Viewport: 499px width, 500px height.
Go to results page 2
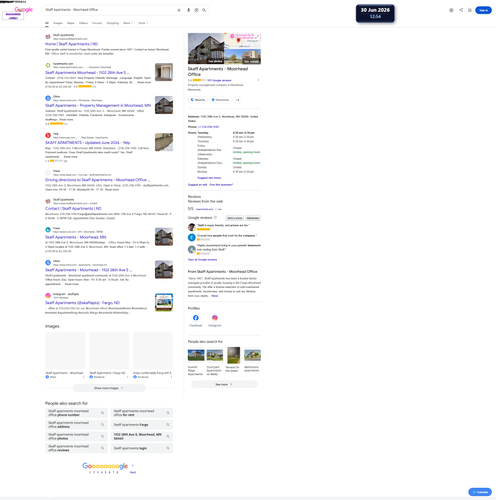coord(94,472)
